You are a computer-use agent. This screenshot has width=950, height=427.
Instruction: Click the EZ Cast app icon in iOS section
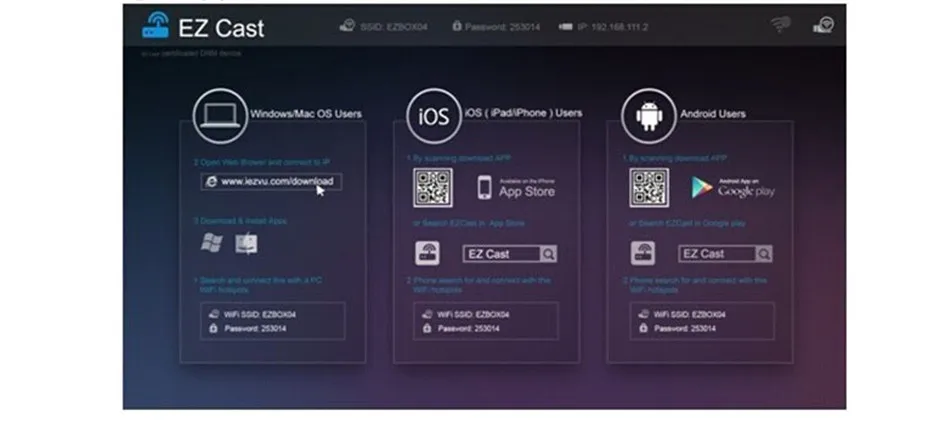pos(428,253)
